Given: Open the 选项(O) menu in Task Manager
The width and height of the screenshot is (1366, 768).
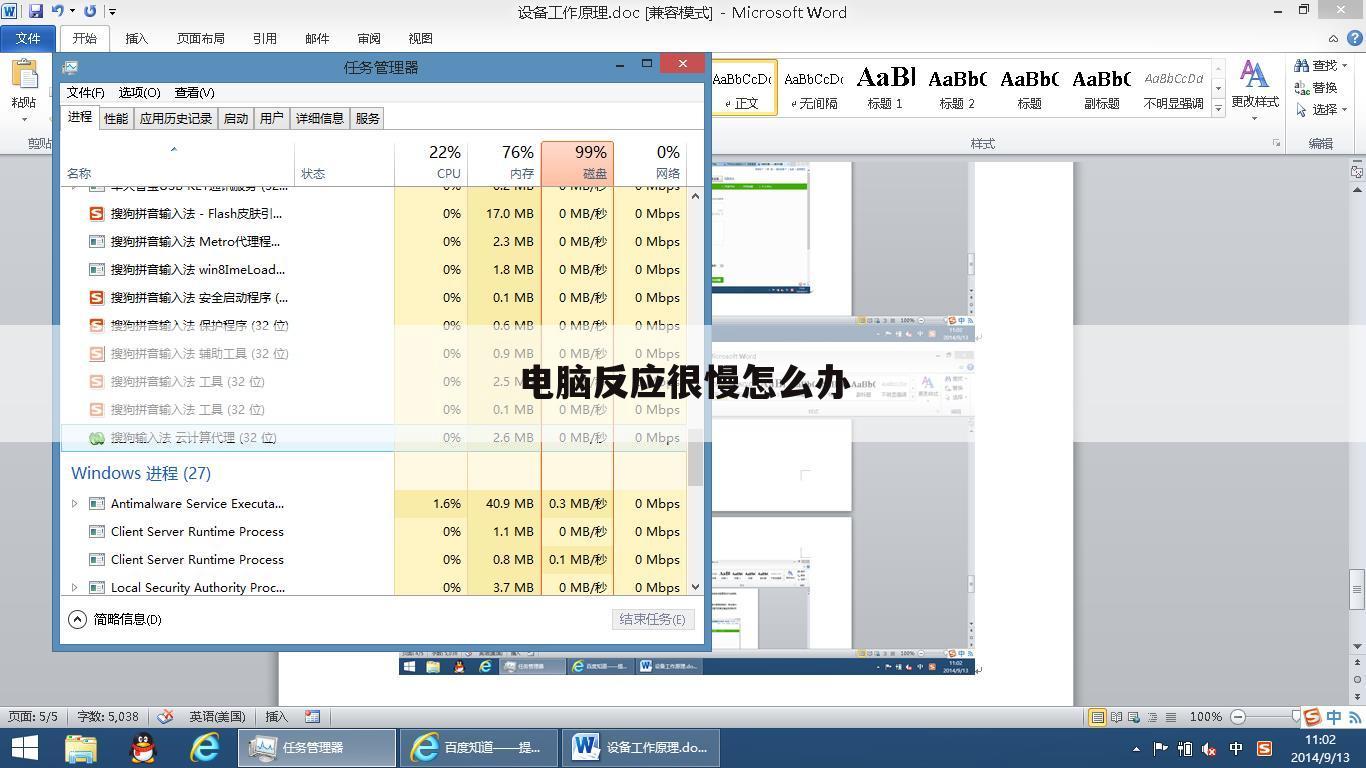Looking at the screenshot, I should tap(139, 92).
